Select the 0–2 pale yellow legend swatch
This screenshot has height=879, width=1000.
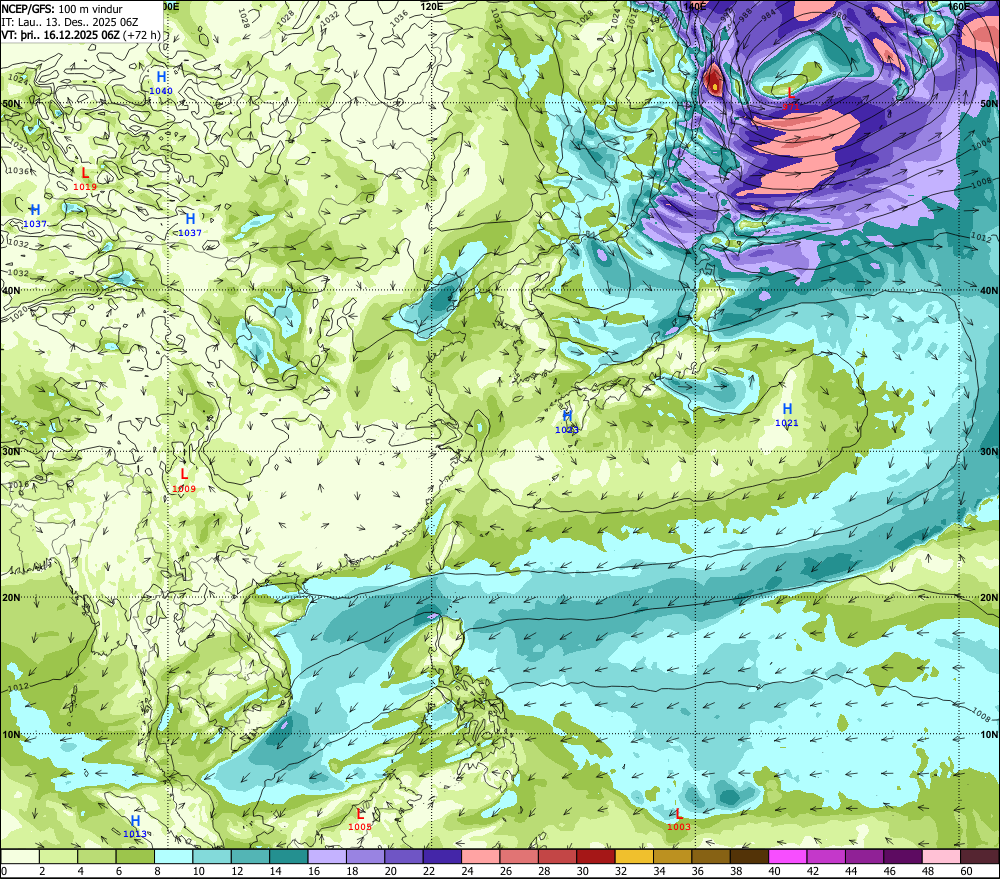point(20,856)
